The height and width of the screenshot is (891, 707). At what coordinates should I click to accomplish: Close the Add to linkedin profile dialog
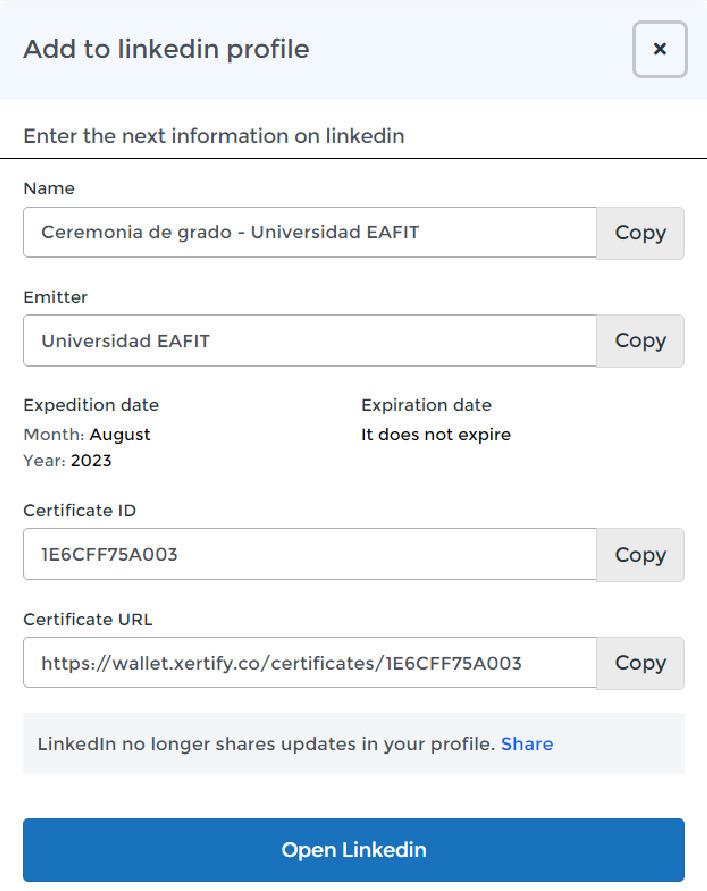659,49
